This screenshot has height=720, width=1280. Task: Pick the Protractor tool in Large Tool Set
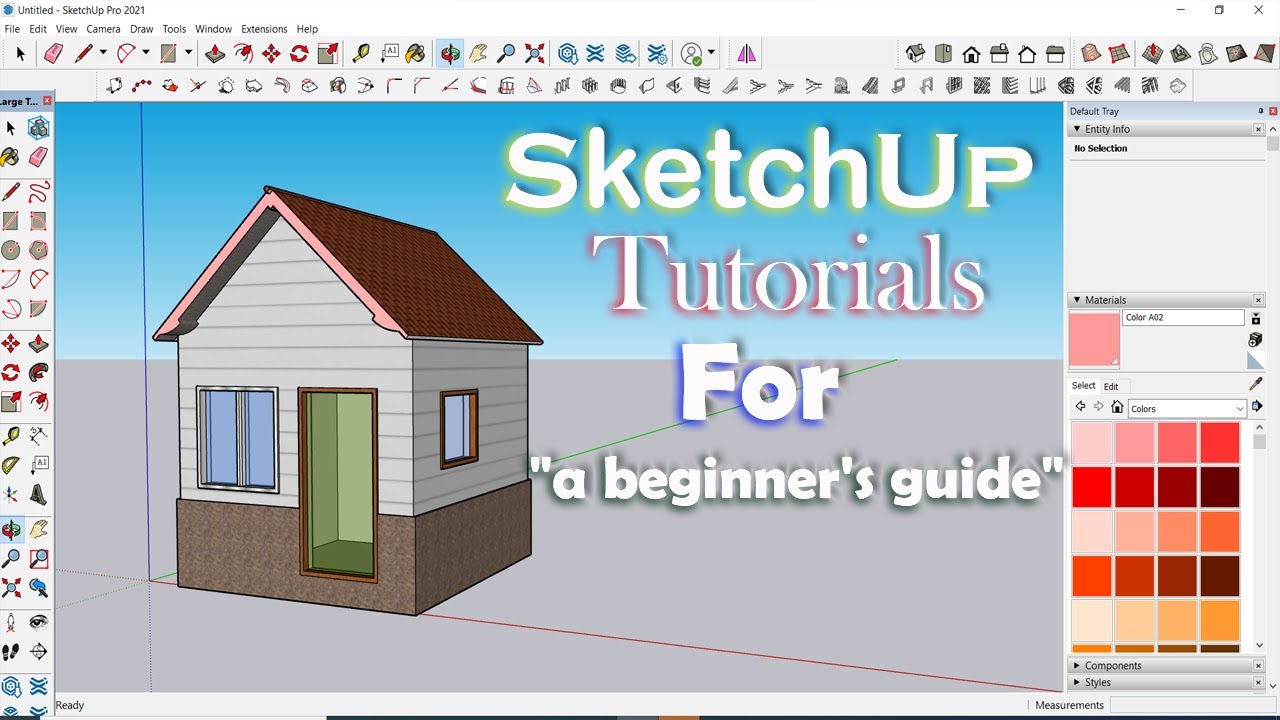[11, 466]
